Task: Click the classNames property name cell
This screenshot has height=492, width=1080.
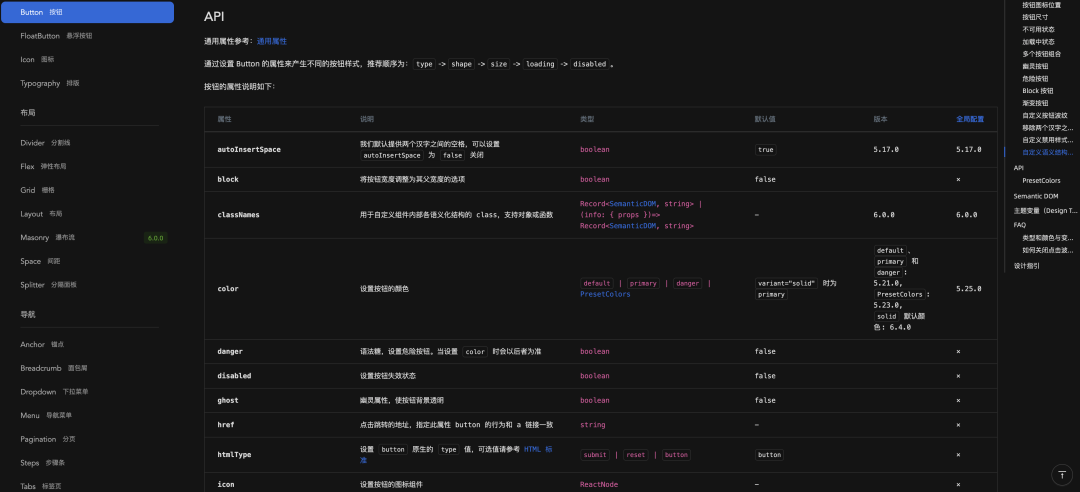Action: pos(238,215)
